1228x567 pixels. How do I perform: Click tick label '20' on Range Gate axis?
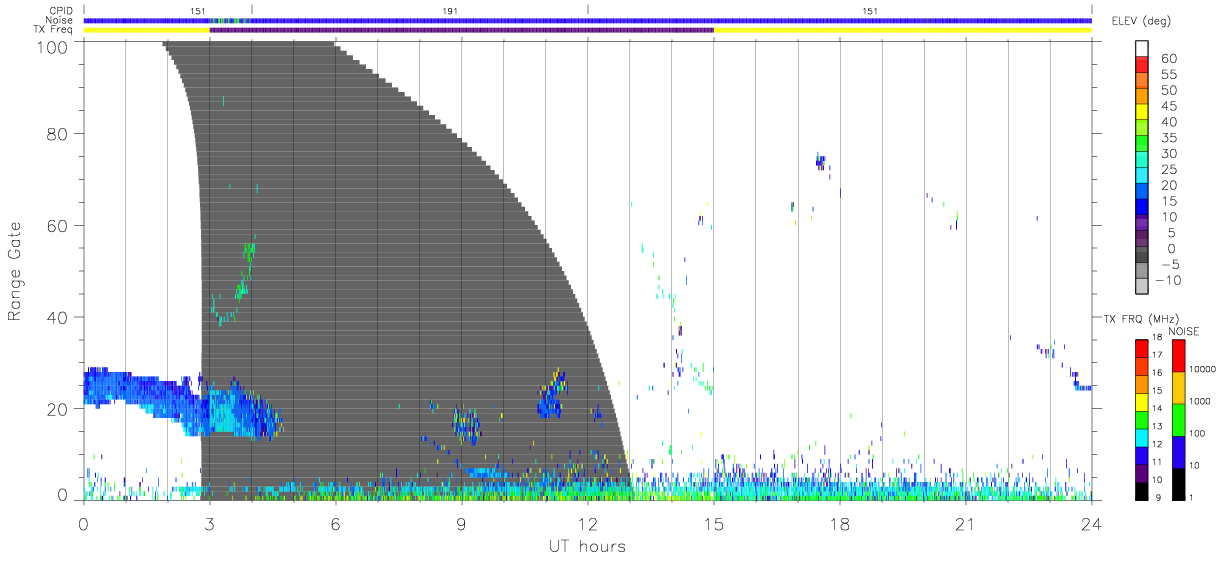click(x=59, y=409)
